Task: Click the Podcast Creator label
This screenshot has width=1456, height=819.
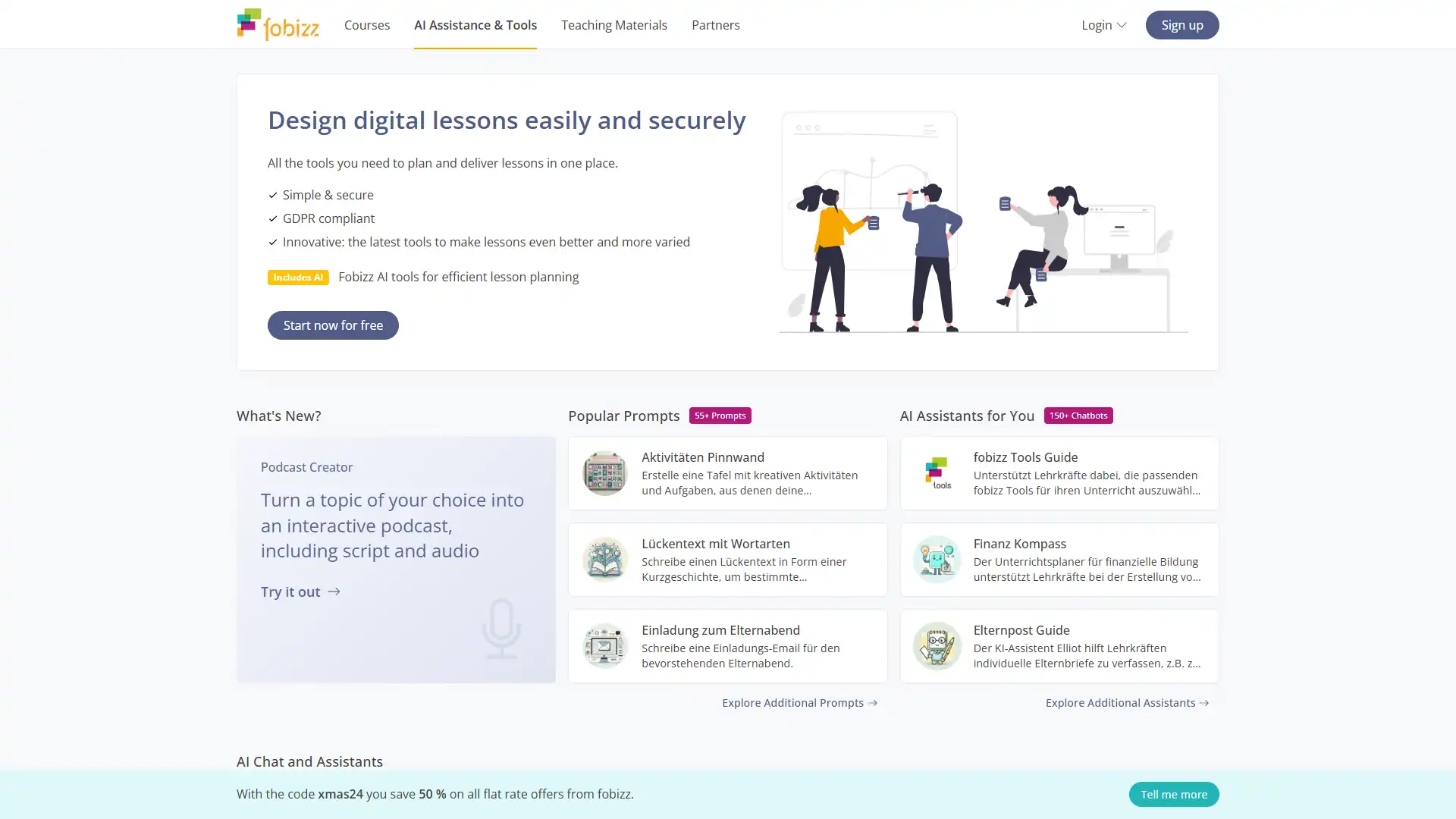Action: [306, 467]
